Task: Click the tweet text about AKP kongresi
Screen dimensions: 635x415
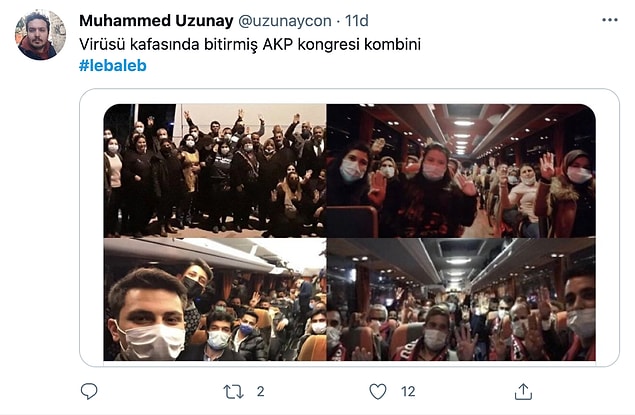Action: (250, 45)
